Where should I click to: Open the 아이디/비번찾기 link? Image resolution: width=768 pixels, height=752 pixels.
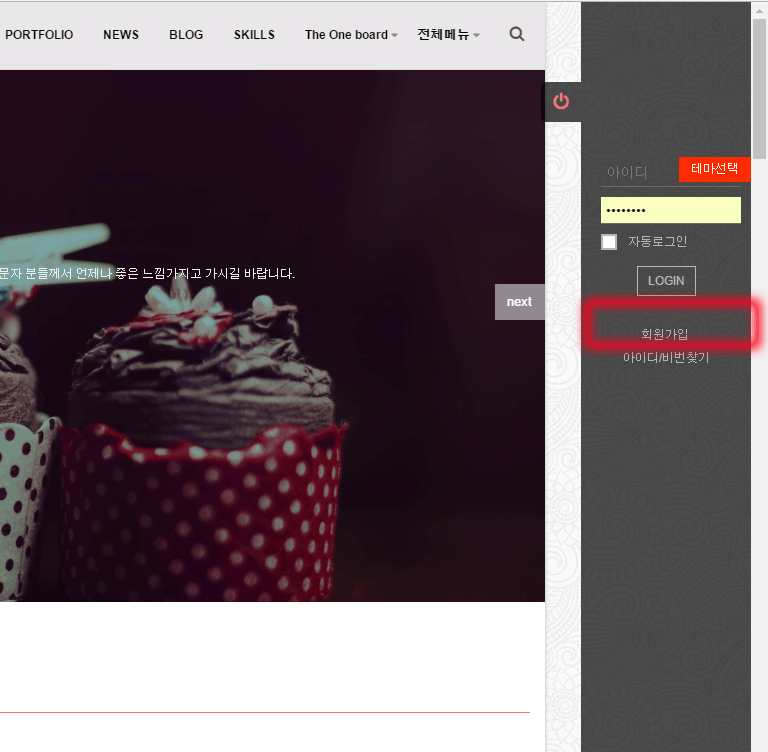point(666,358)
